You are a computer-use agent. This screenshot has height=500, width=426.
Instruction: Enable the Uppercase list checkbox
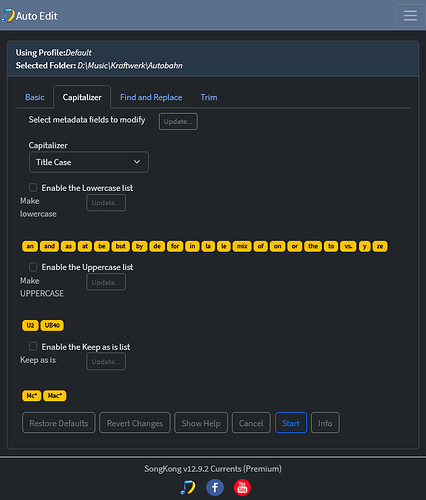click(x=33, y=267)
